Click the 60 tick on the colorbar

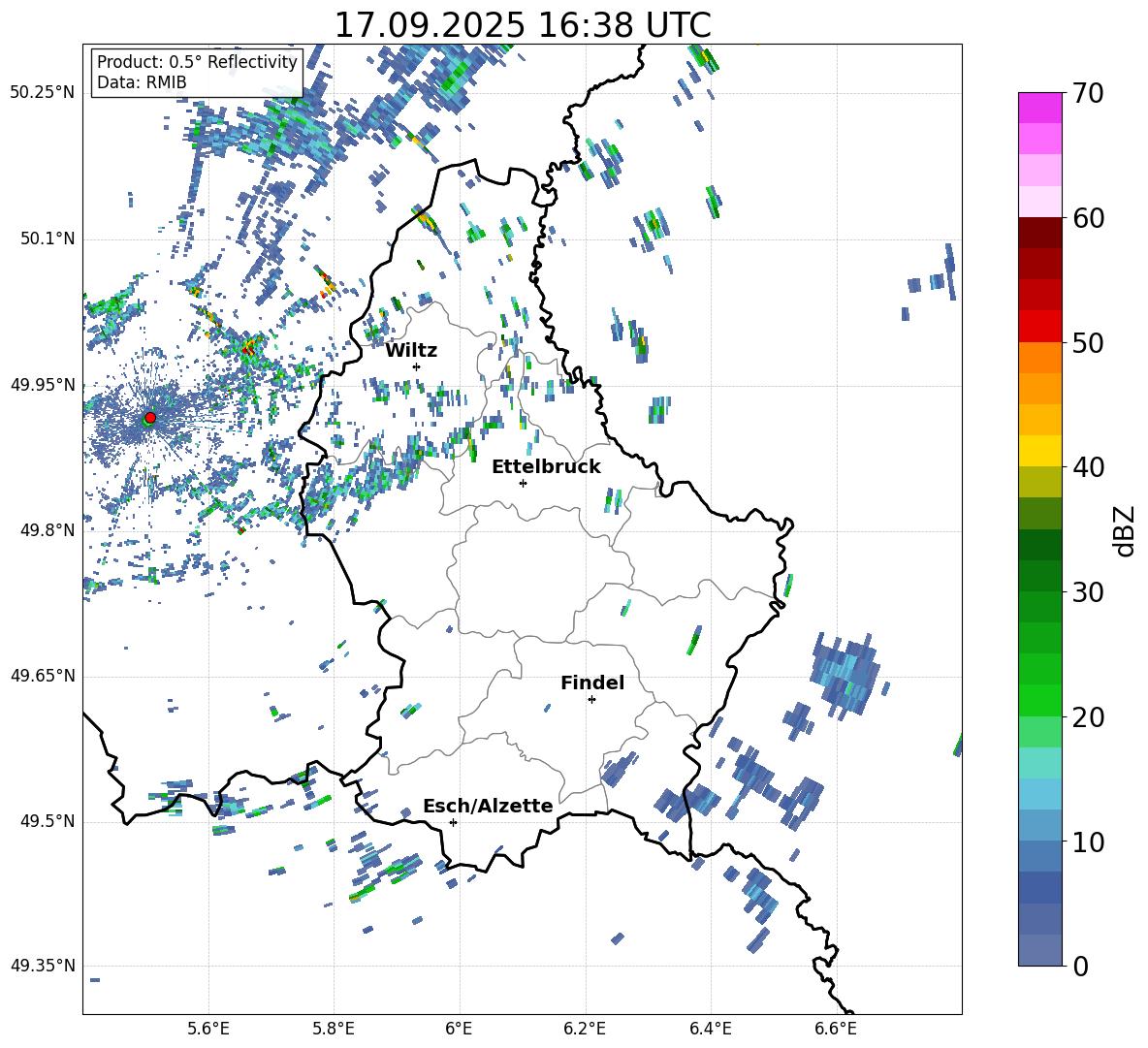pos(1087,218)
